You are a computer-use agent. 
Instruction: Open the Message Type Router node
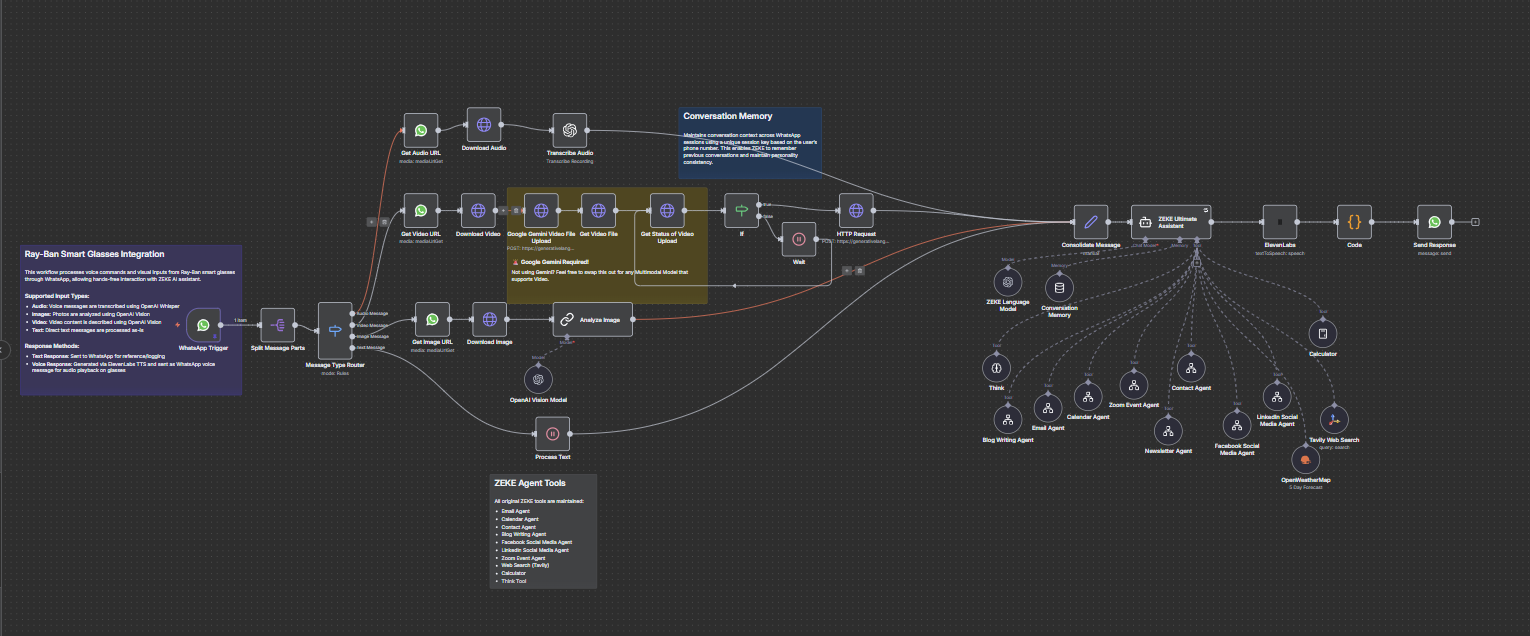pyautogui.click(x=337, y=331)
